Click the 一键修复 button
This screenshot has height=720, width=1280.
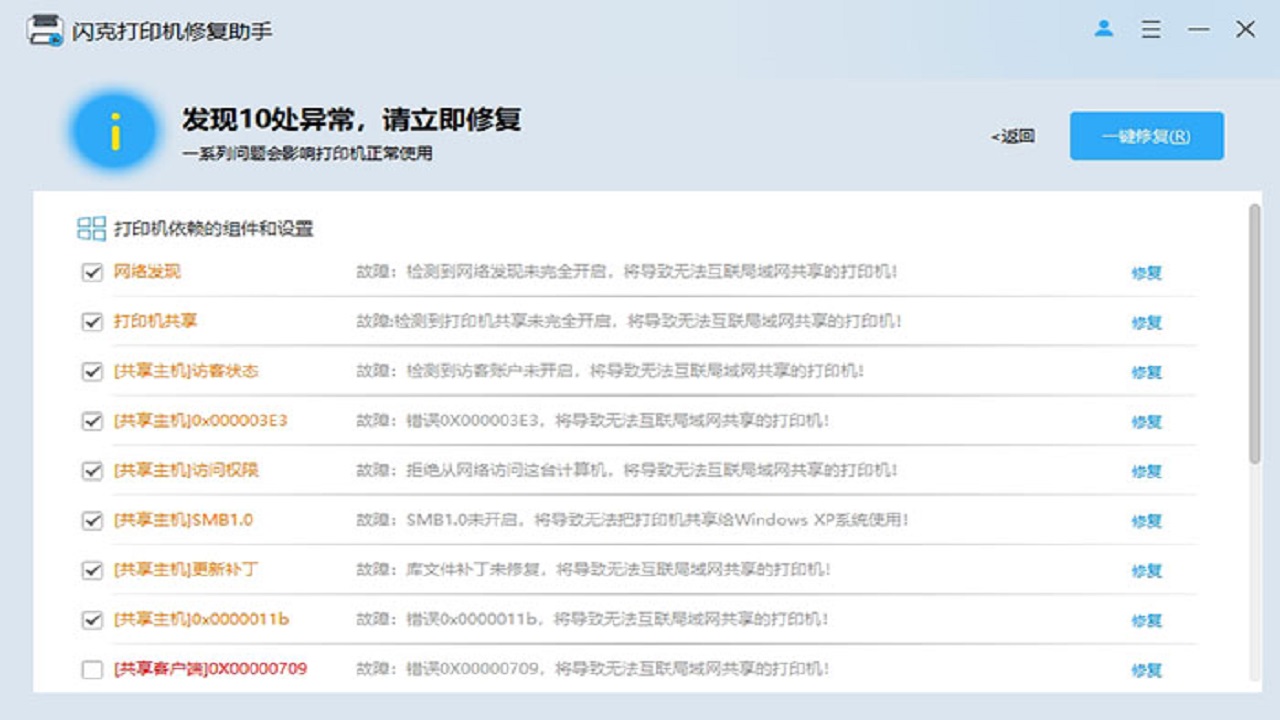coord(1146,136)
